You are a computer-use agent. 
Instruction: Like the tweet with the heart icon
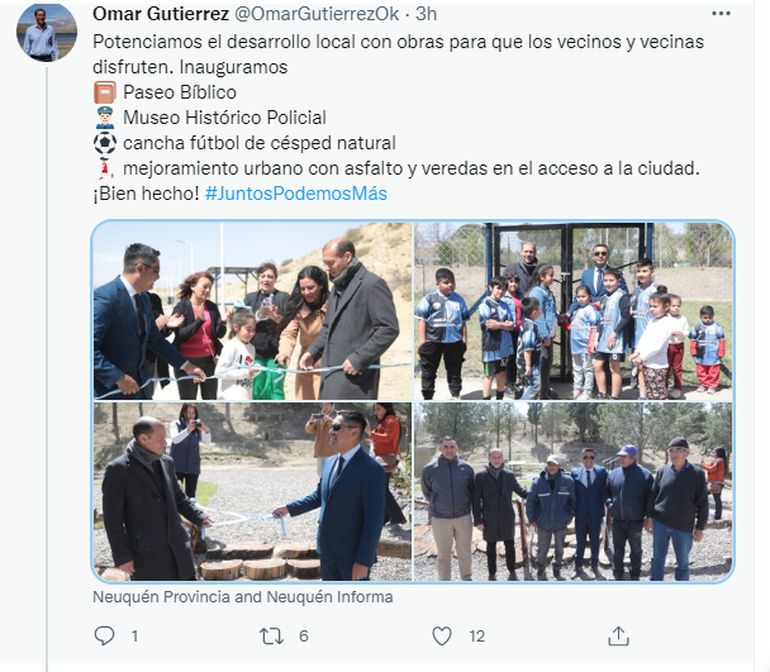coord(441,636)
